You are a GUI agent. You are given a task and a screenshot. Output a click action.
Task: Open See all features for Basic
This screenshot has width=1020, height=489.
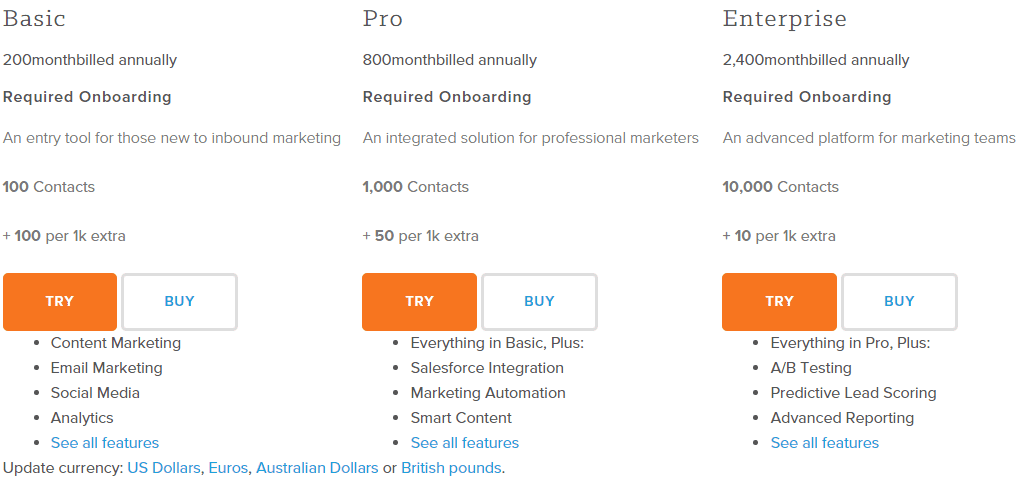pos(105,443)
